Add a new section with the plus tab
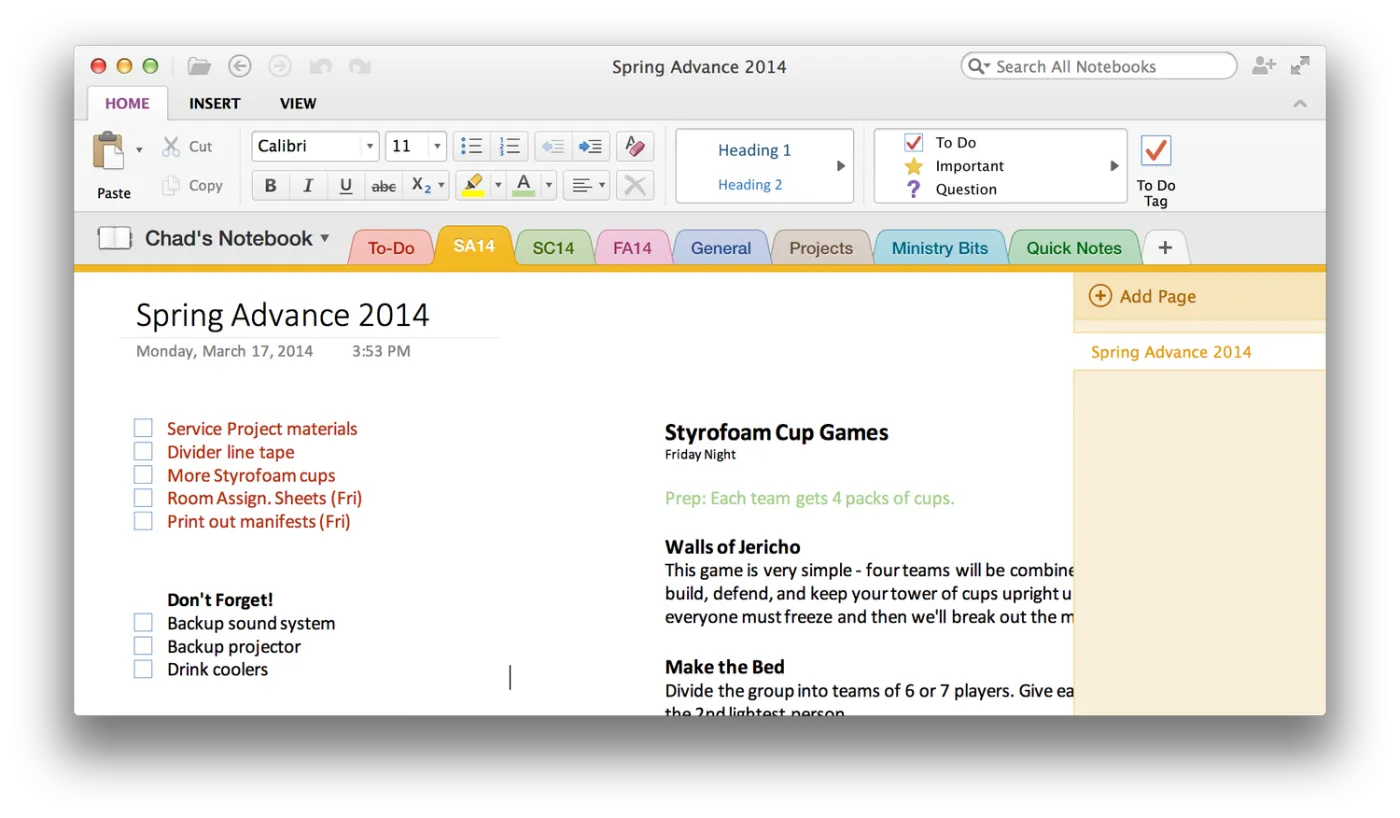Screen dimensions: 1400x818 [x=1165, y=248]
